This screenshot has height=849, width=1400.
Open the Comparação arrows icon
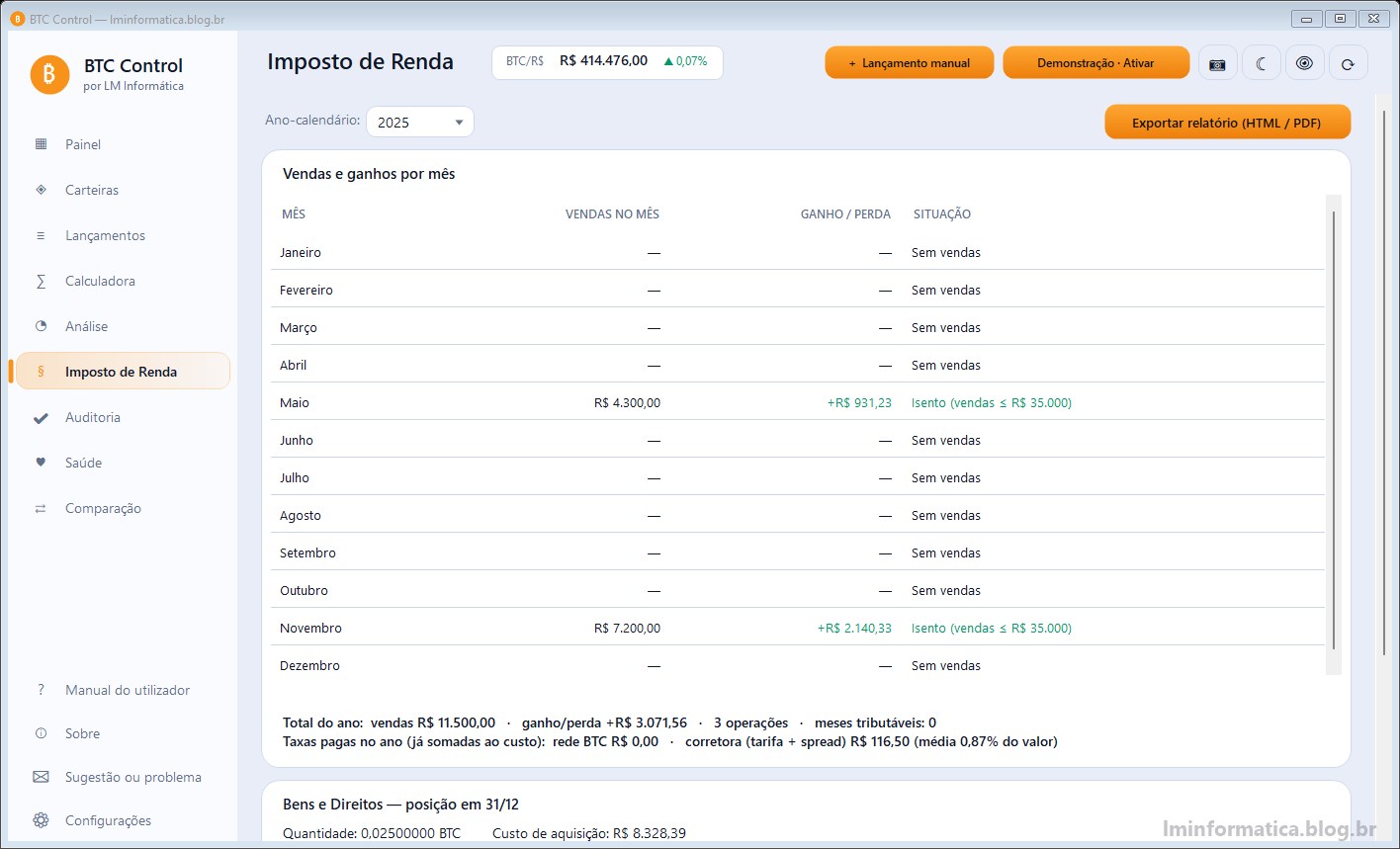(41, 508)
